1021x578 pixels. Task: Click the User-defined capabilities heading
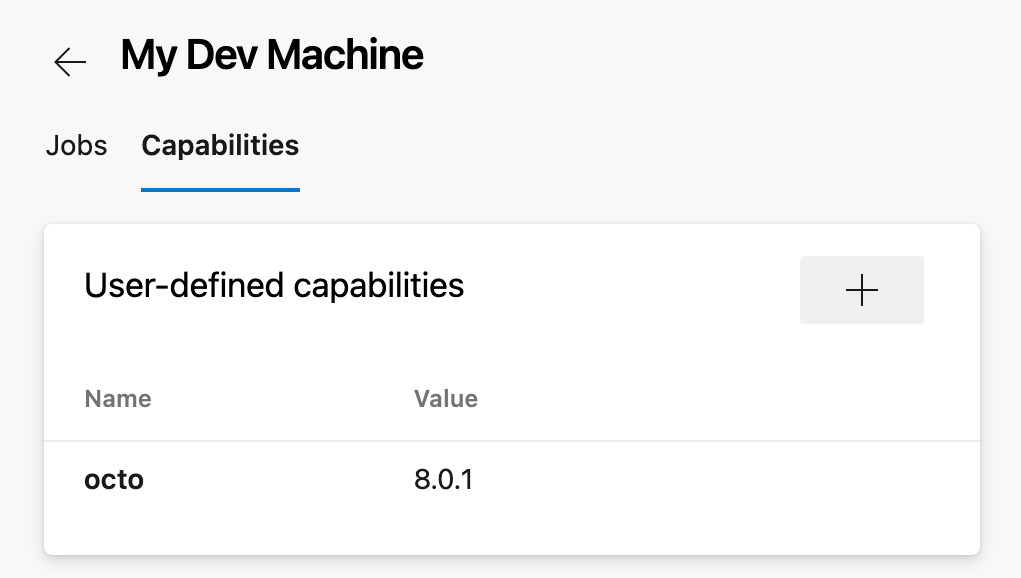tap(274, 287)
